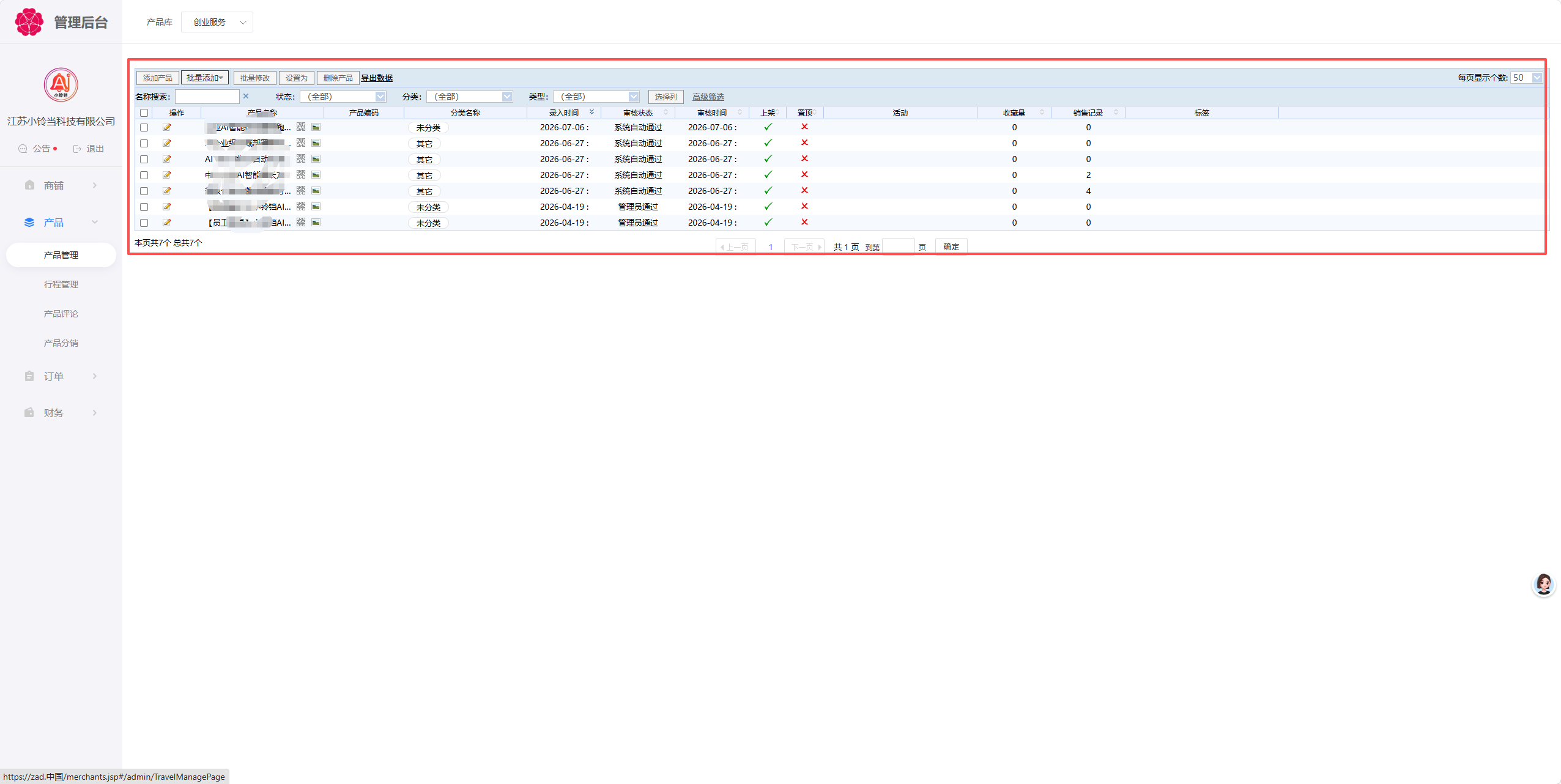
Task: Open QR code icon for product with 4 sales
Action: [301, 190]
